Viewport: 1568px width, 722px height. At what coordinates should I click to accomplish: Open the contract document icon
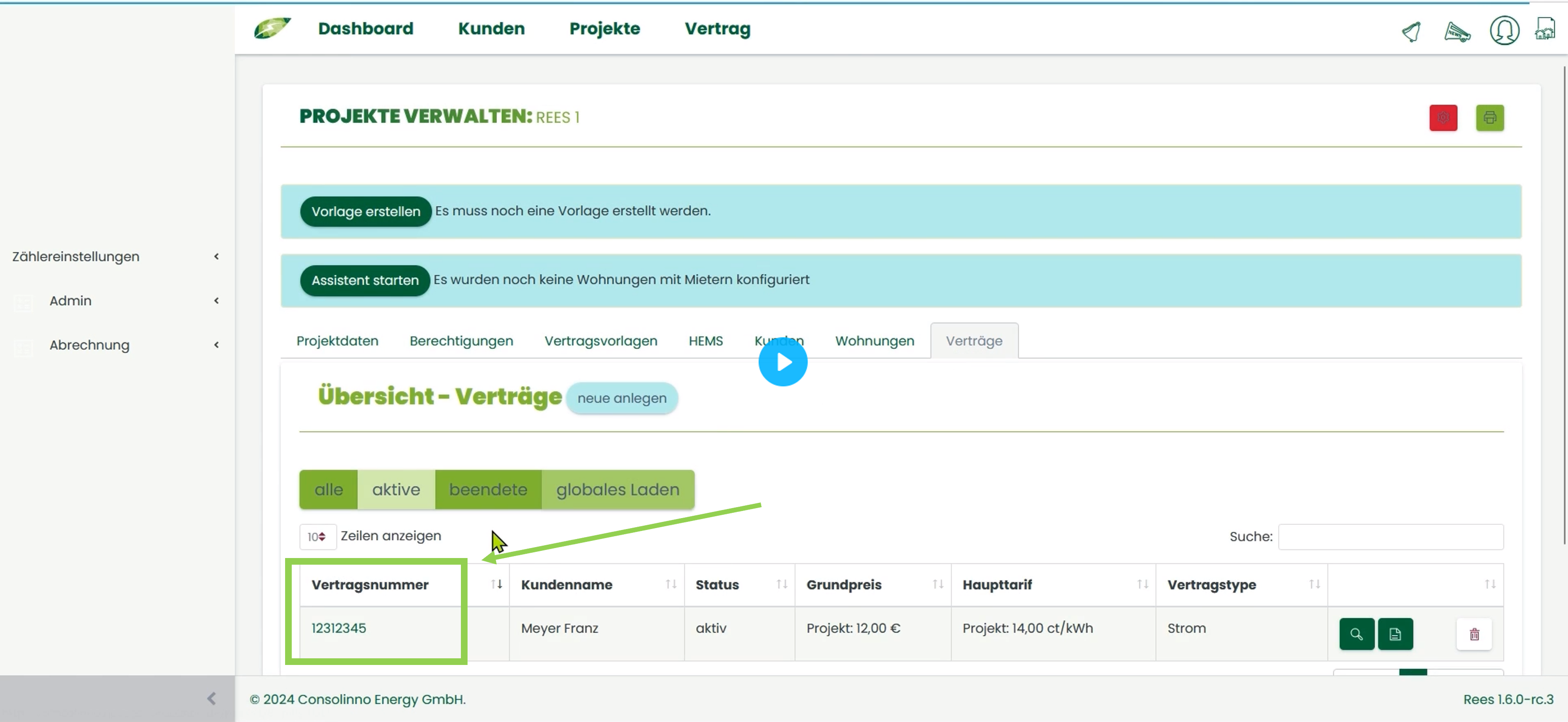(x=1396, y=634)
